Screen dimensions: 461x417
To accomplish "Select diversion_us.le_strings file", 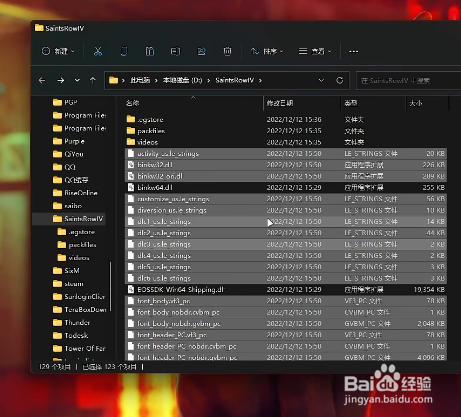I will tap(286, 210).
